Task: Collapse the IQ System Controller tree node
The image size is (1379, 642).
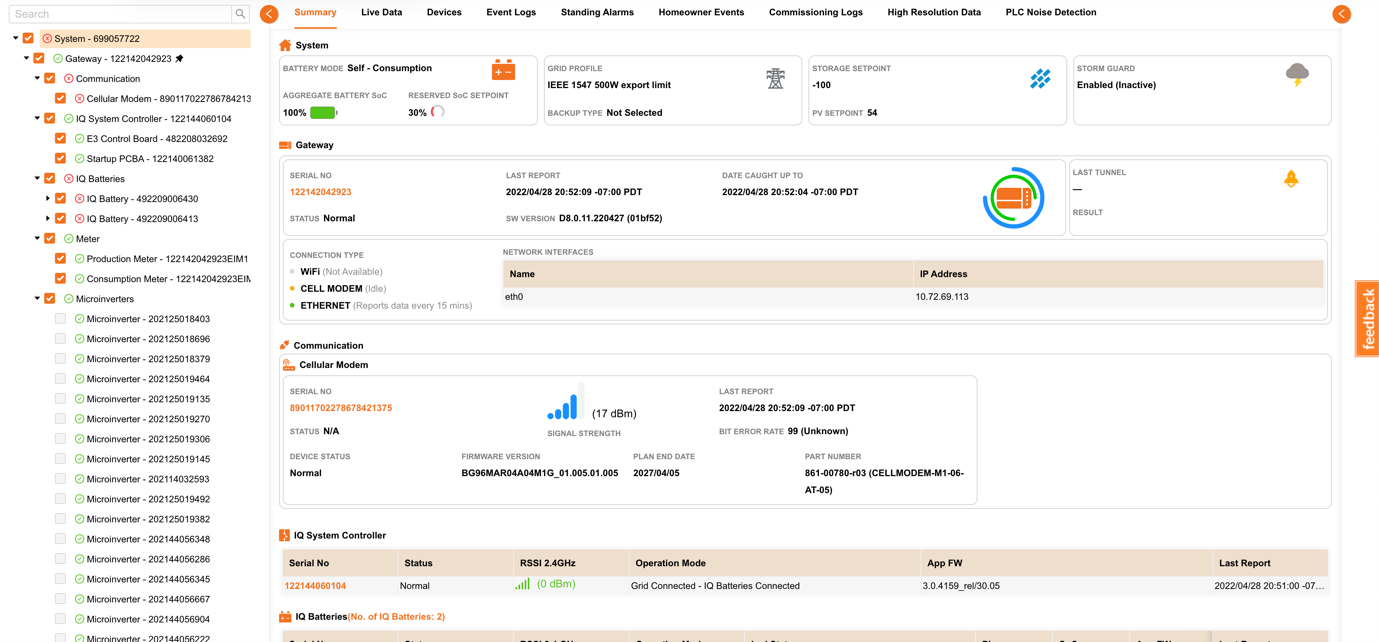Action: 38,119
